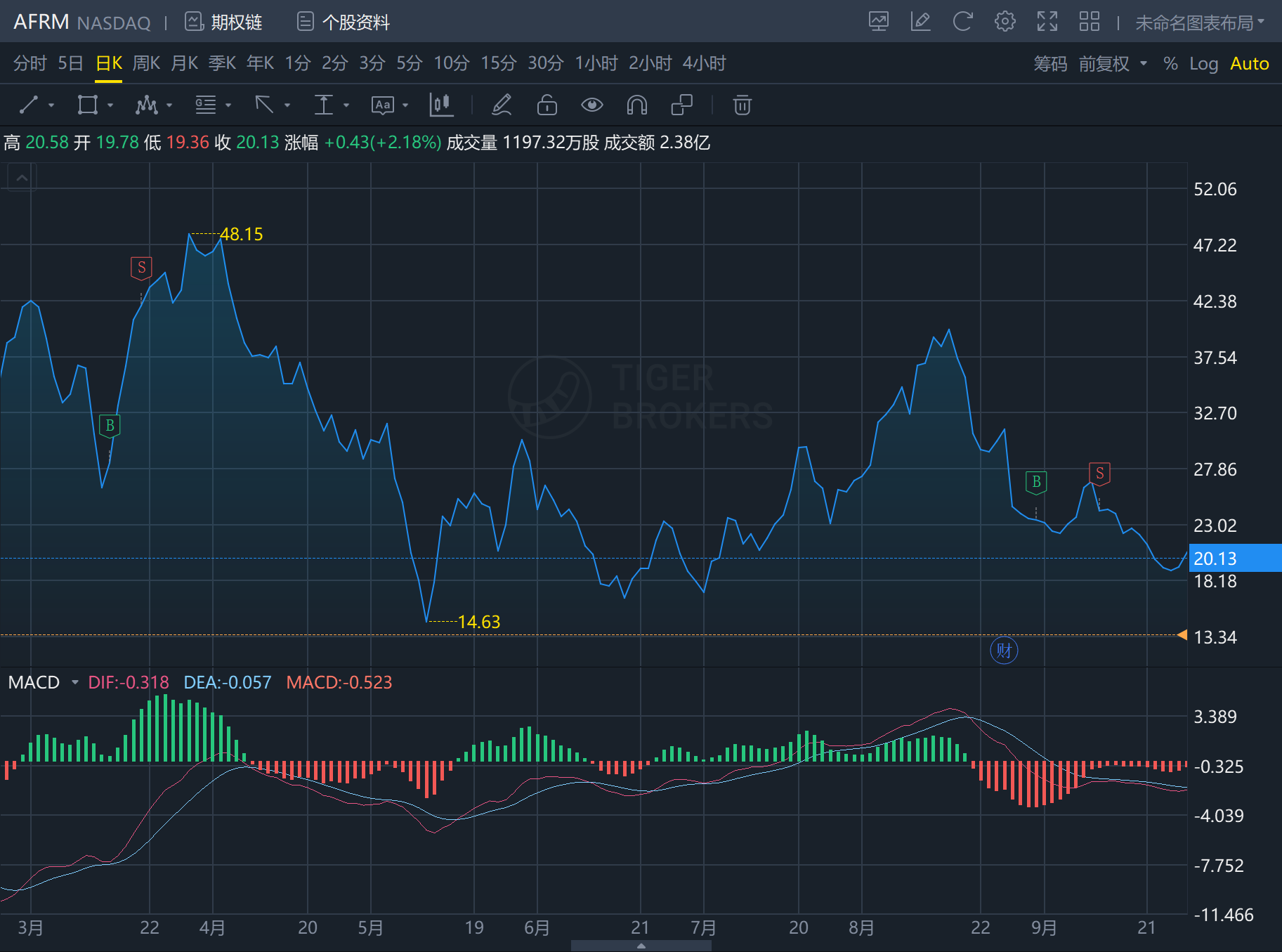Click the candlestick chart type icon
The image size is (1282, 952).
tap(441, 105)
